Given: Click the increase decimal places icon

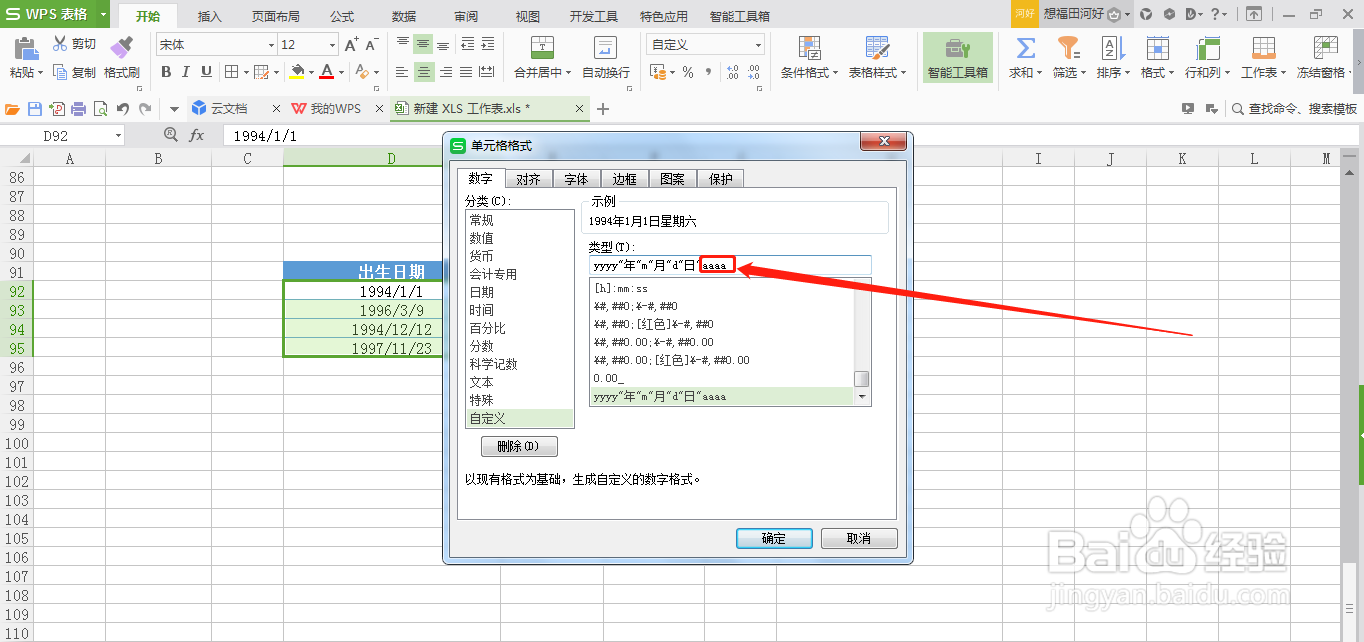Looking at the screenshot, I should pyautogui.click(x=732, y=72).
